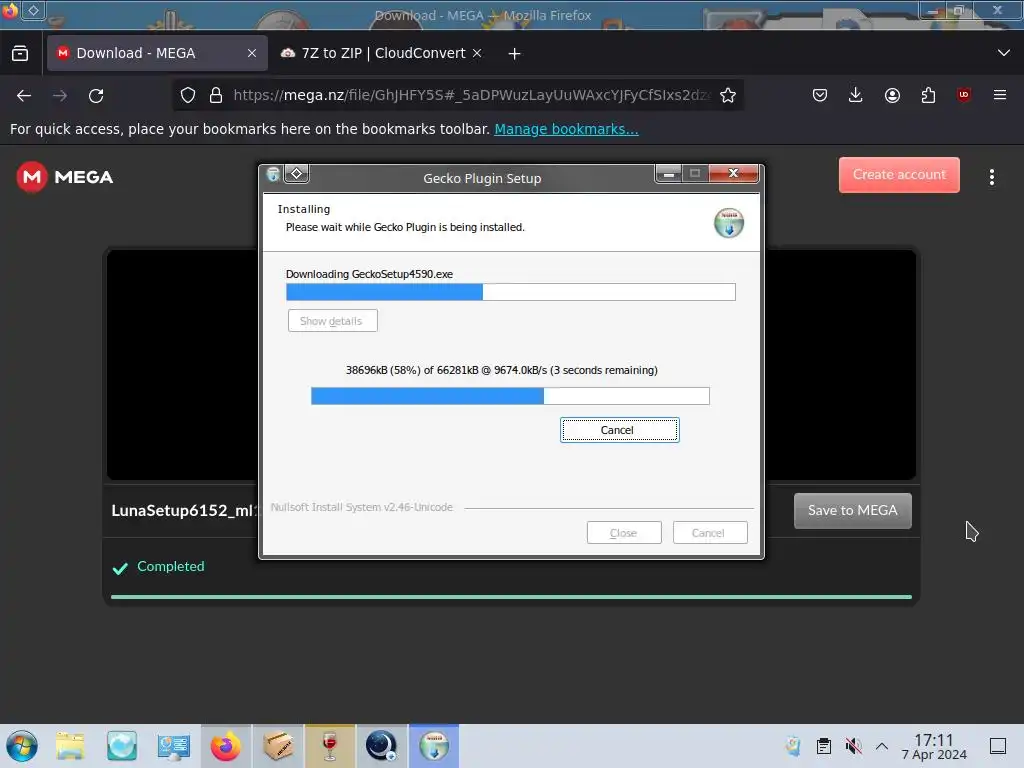Open the Firefox downloads panel
This screenshot has height=768, width=1024.
[x=856, y=95]
